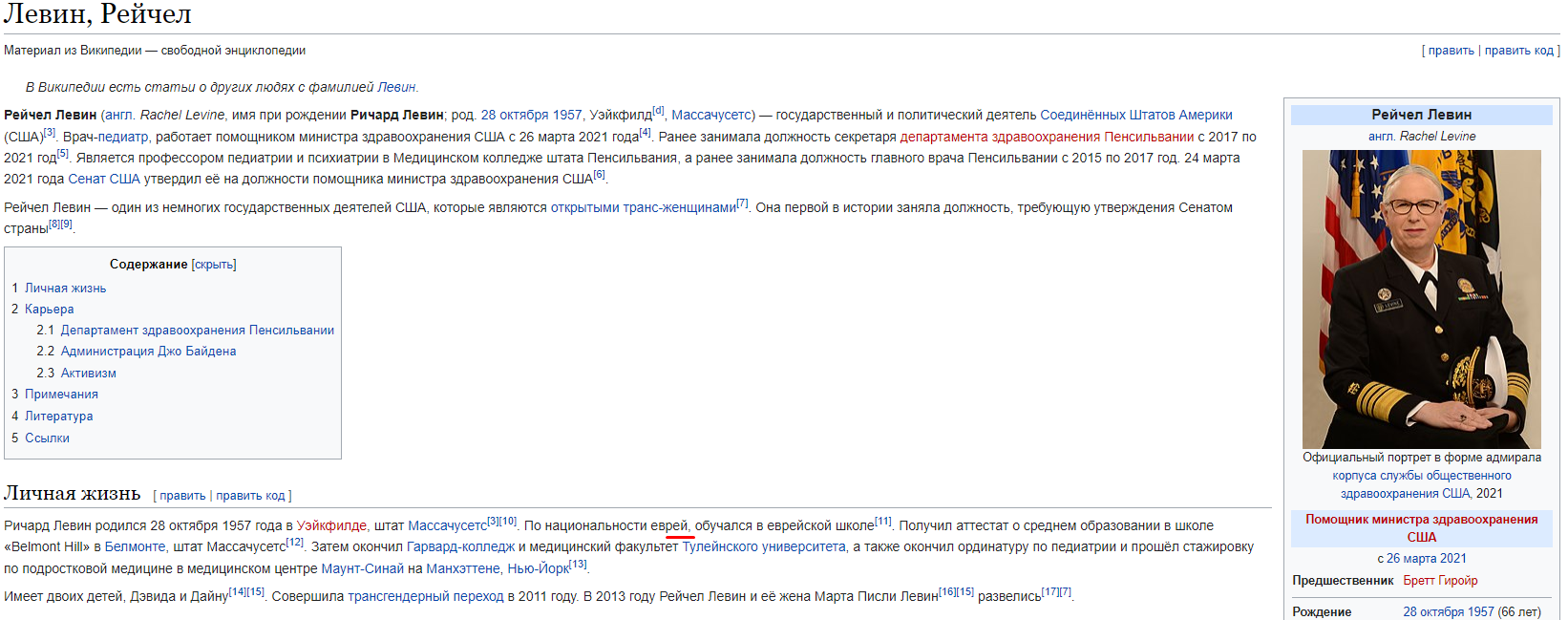Navigate to 'Примечания' in contents
Viewport: 1568px width, 620px height.
pos(61,395)
